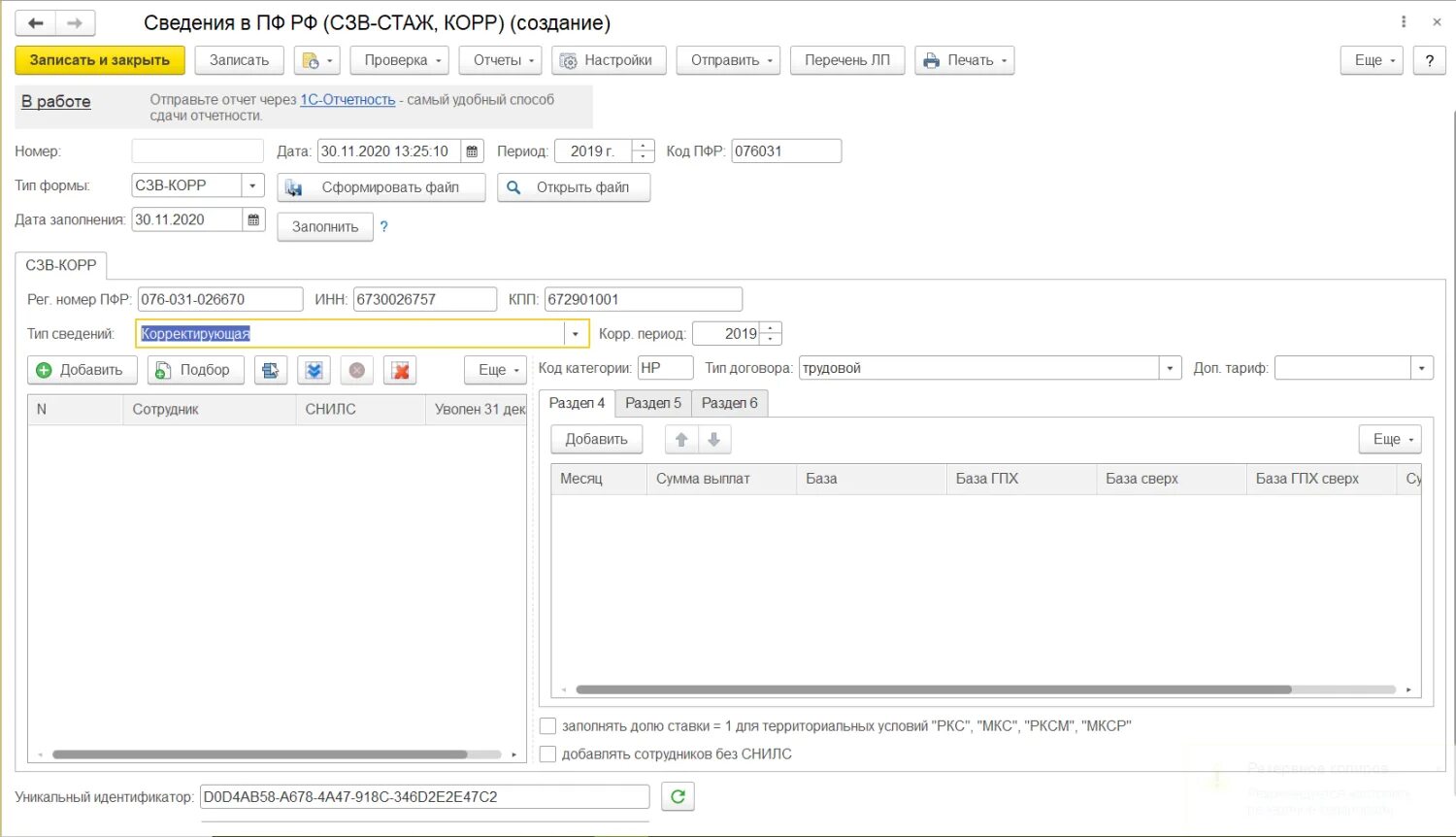Click the Период stepper arrows
This screenshot has height=837, width=1456.
(x=644, y=151)
